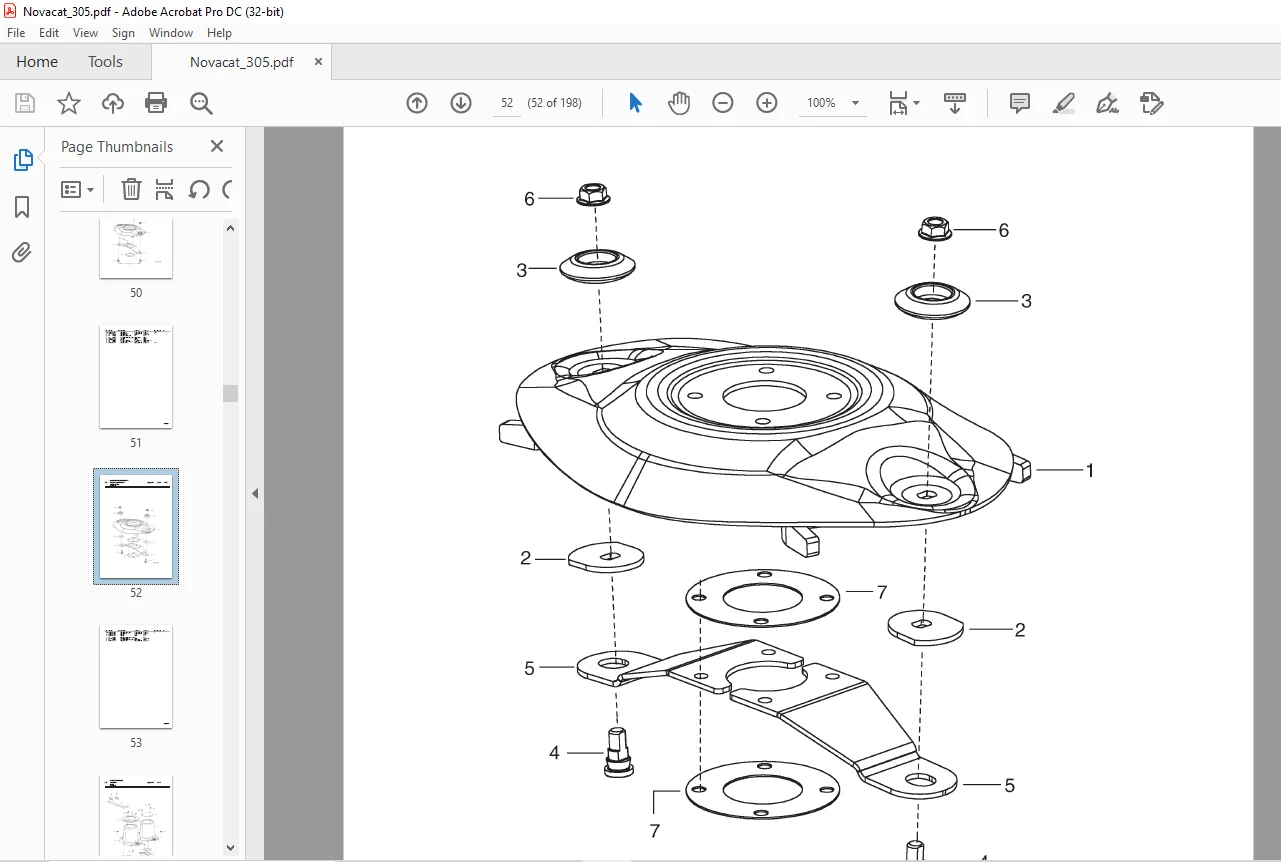The image size is (1281, 862).
Task: Open the View menu
Action: [86, 33]
